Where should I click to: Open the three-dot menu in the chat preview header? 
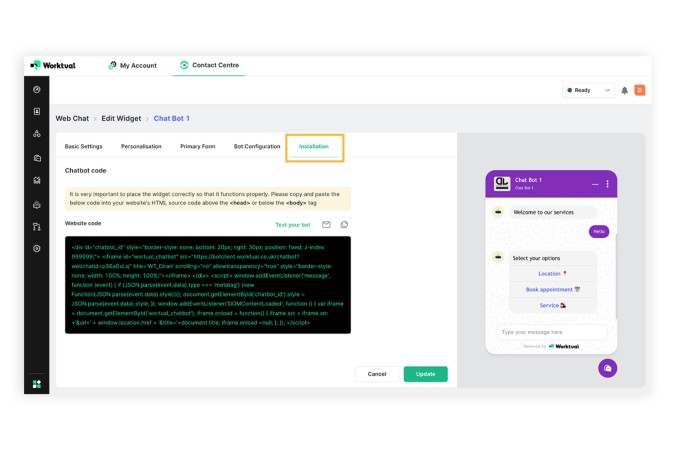(607, 184)
